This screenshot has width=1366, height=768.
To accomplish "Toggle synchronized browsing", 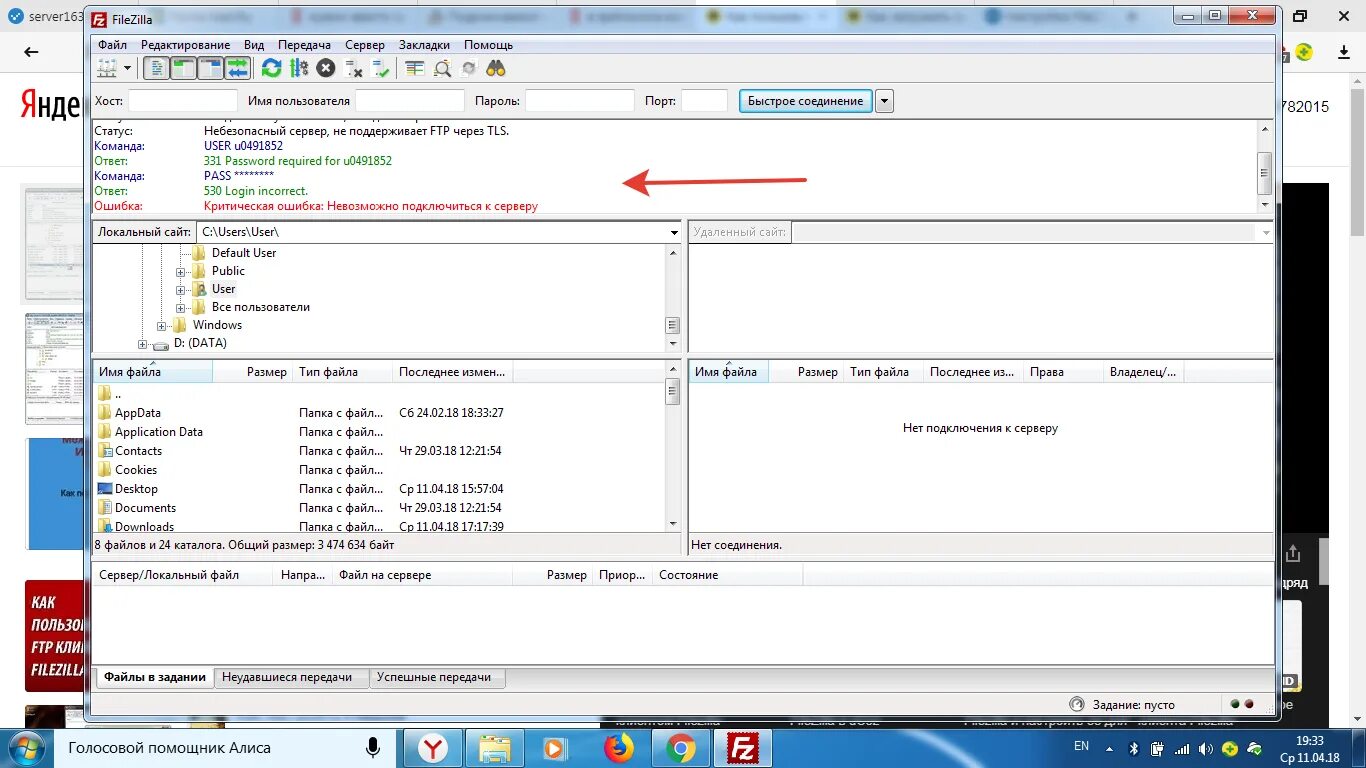I will (x=469, y=68).
